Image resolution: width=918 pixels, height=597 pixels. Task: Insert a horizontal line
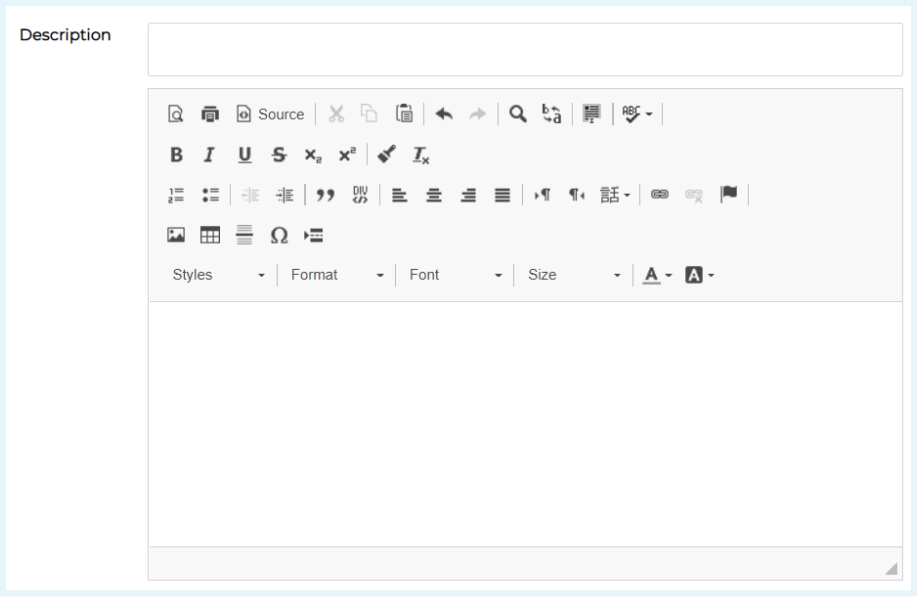click(x=244, y=235)
